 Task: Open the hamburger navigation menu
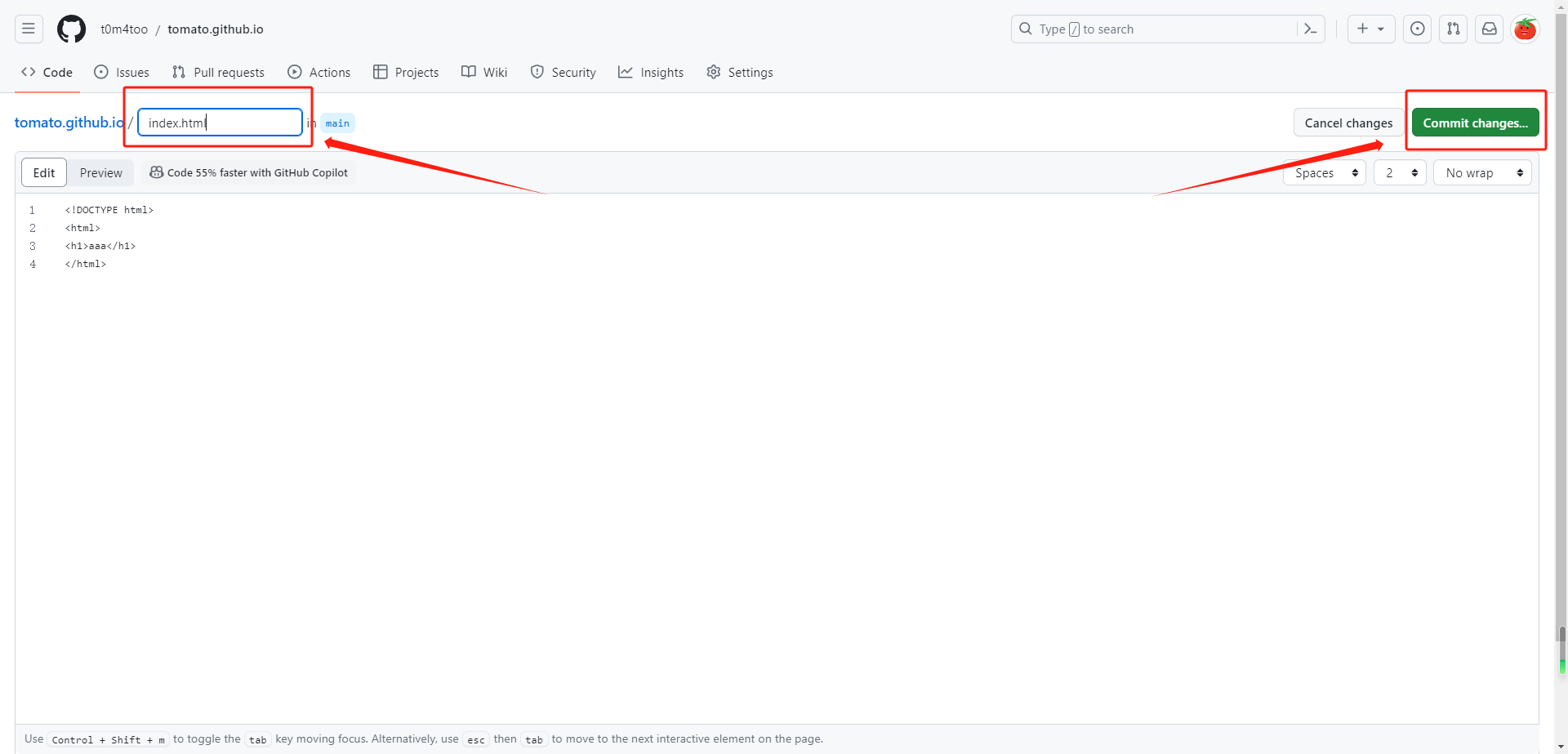[x=29, y=29]
